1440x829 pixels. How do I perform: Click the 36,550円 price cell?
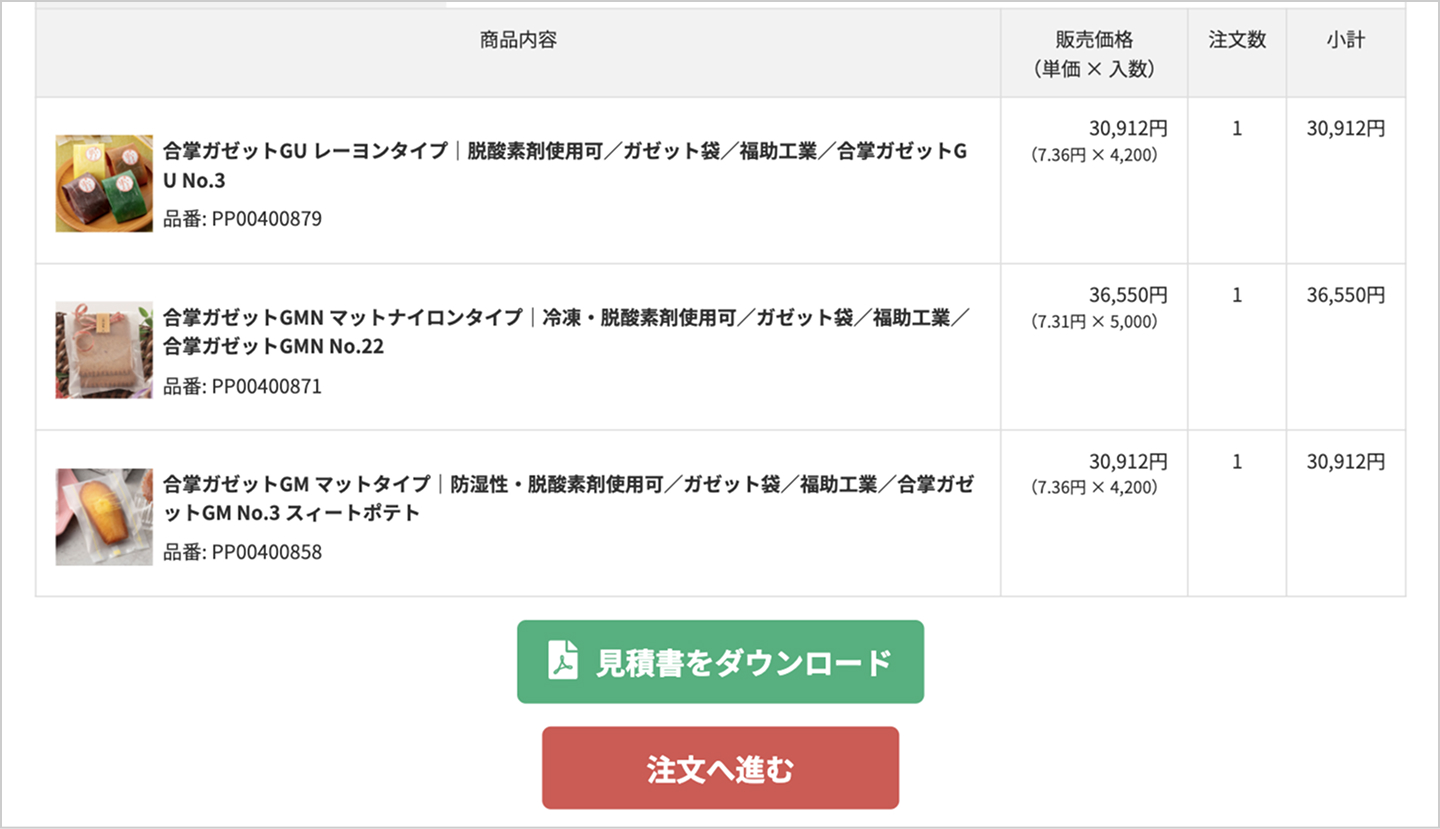(x=1130, y=294)
